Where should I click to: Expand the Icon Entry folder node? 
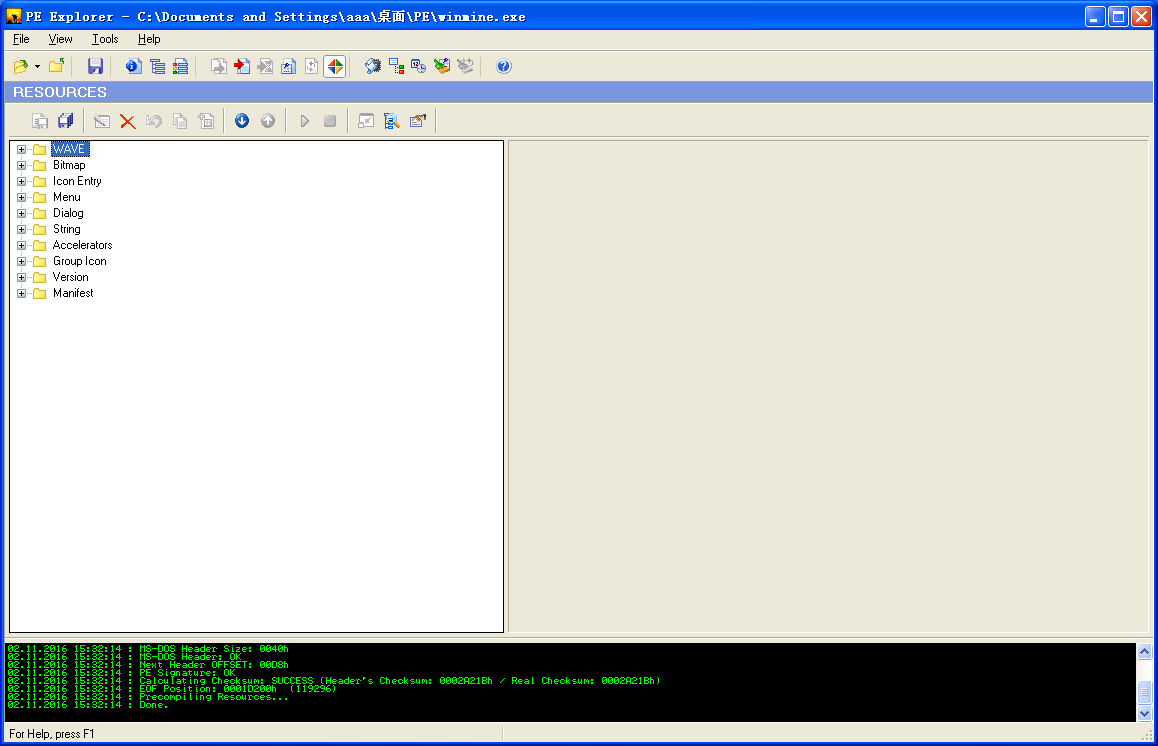point(21,182)
